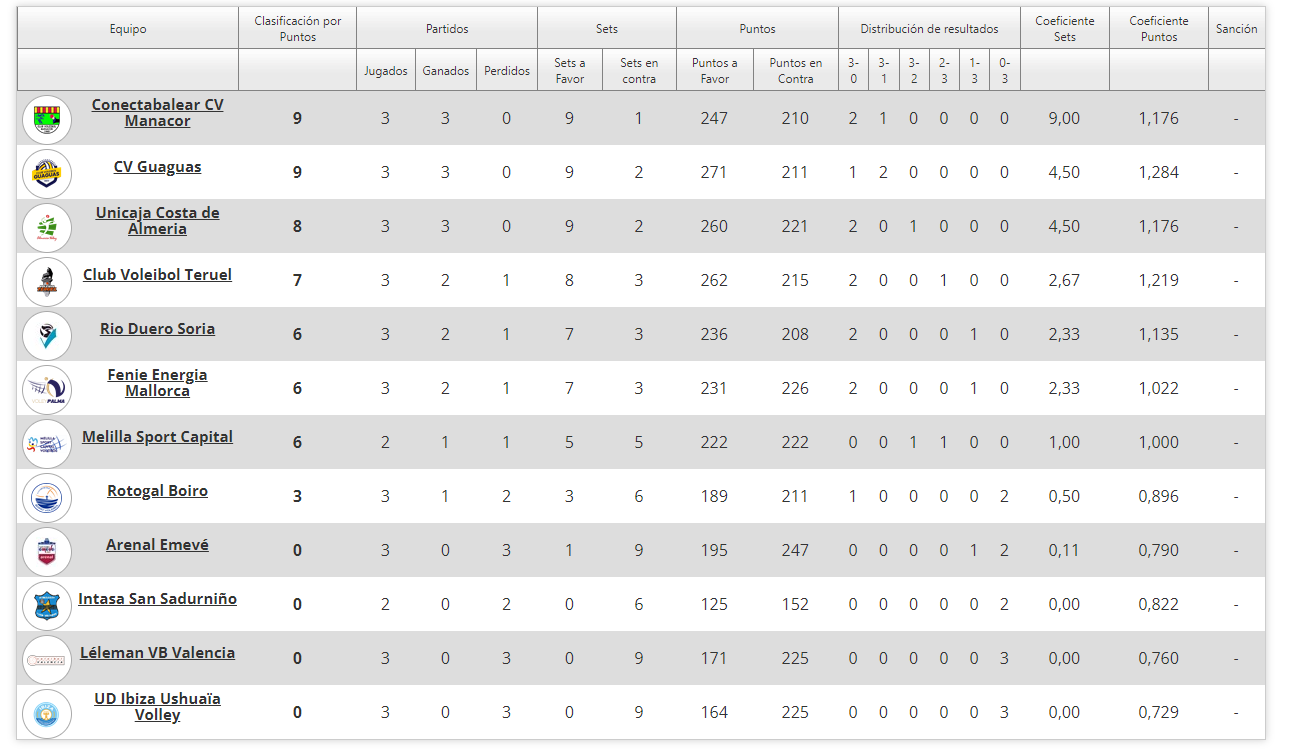Image resolution: width=1297 pixels, height=752 pixels.
Task: Click Intasa San Sadurniño coefficient 0,822
Action: (x=1159, y=605)
